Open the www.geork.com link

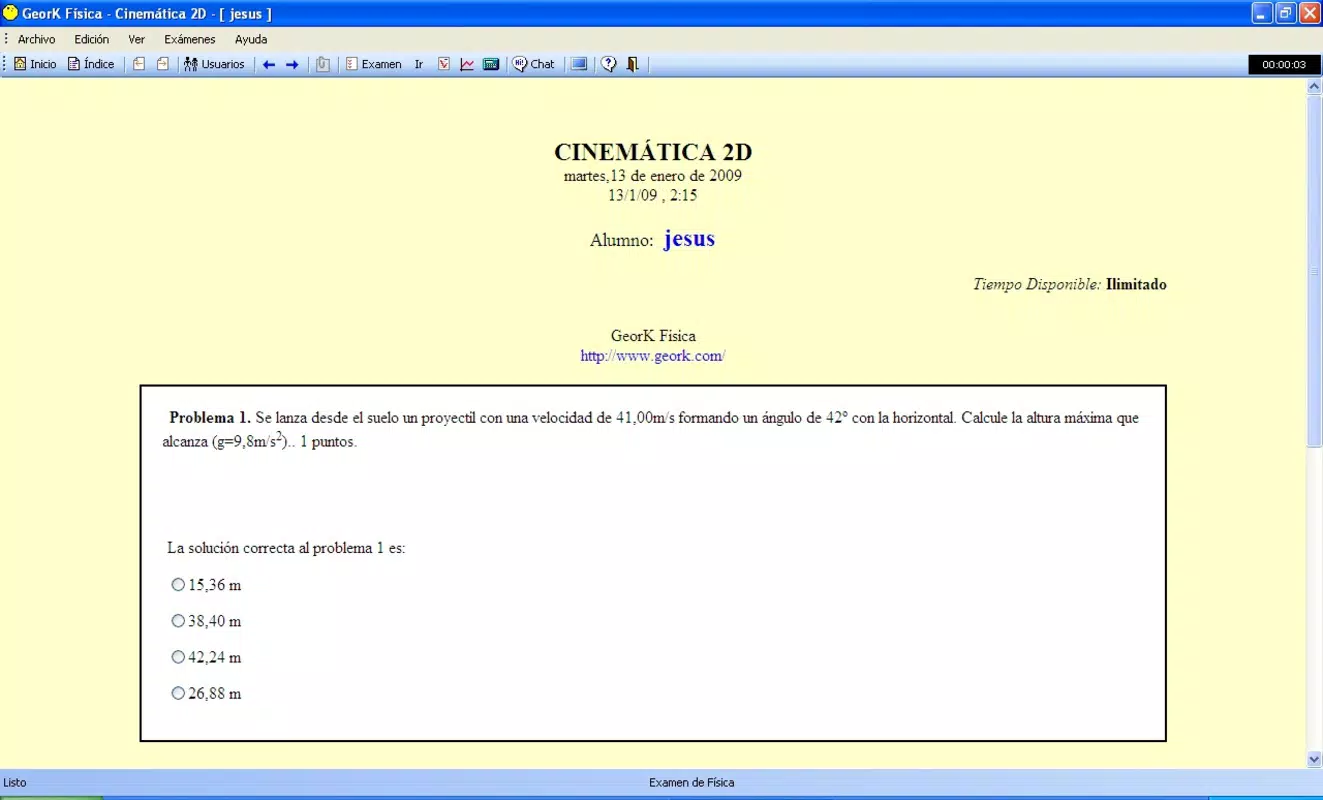(652, 356)
